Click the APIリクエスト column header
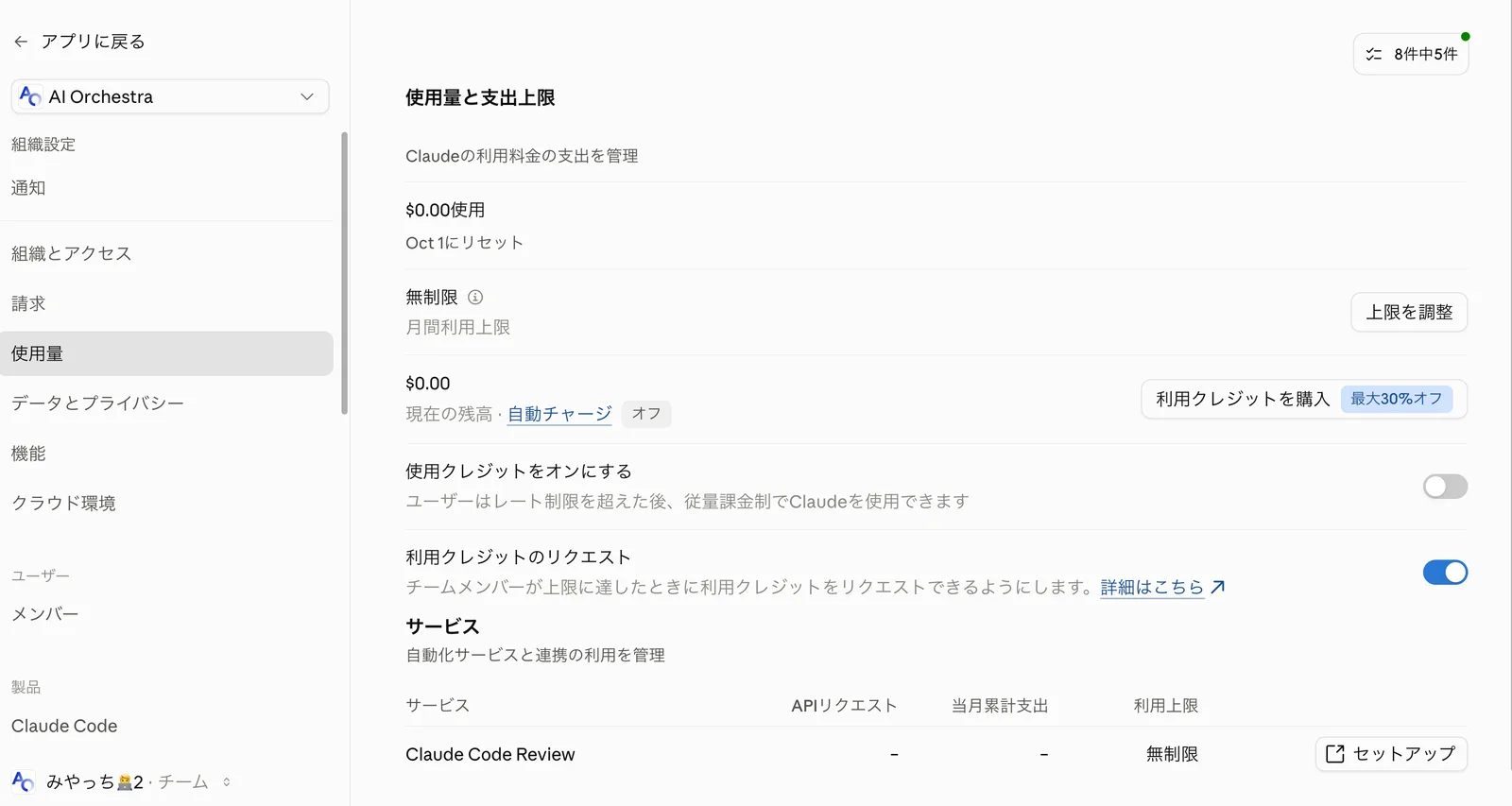This screenshot has height=806, width=1512. [x=844, y=706]
